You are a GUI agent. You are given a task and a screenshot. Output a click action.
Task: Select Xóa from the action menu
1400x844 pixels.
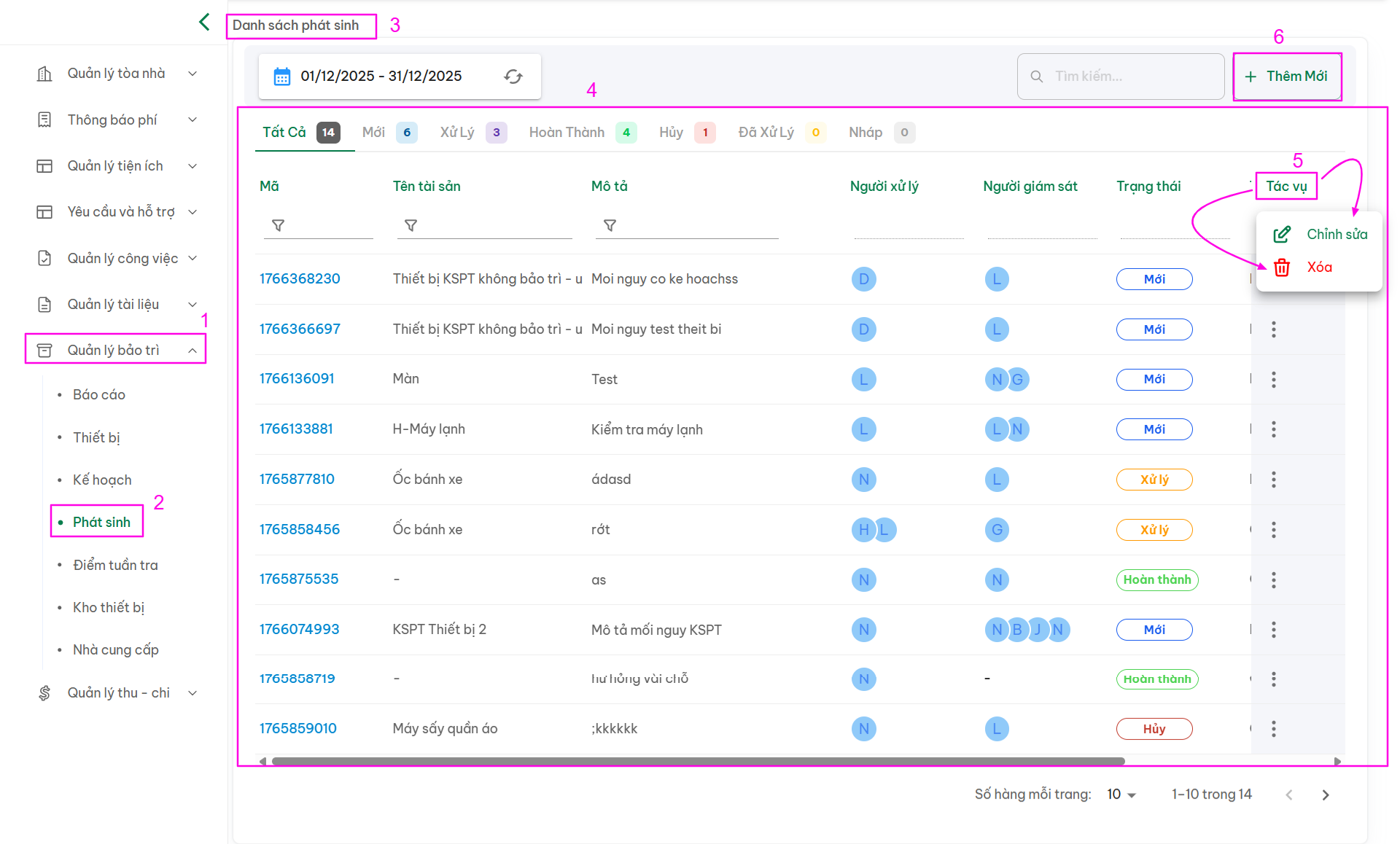(1318, 267)
